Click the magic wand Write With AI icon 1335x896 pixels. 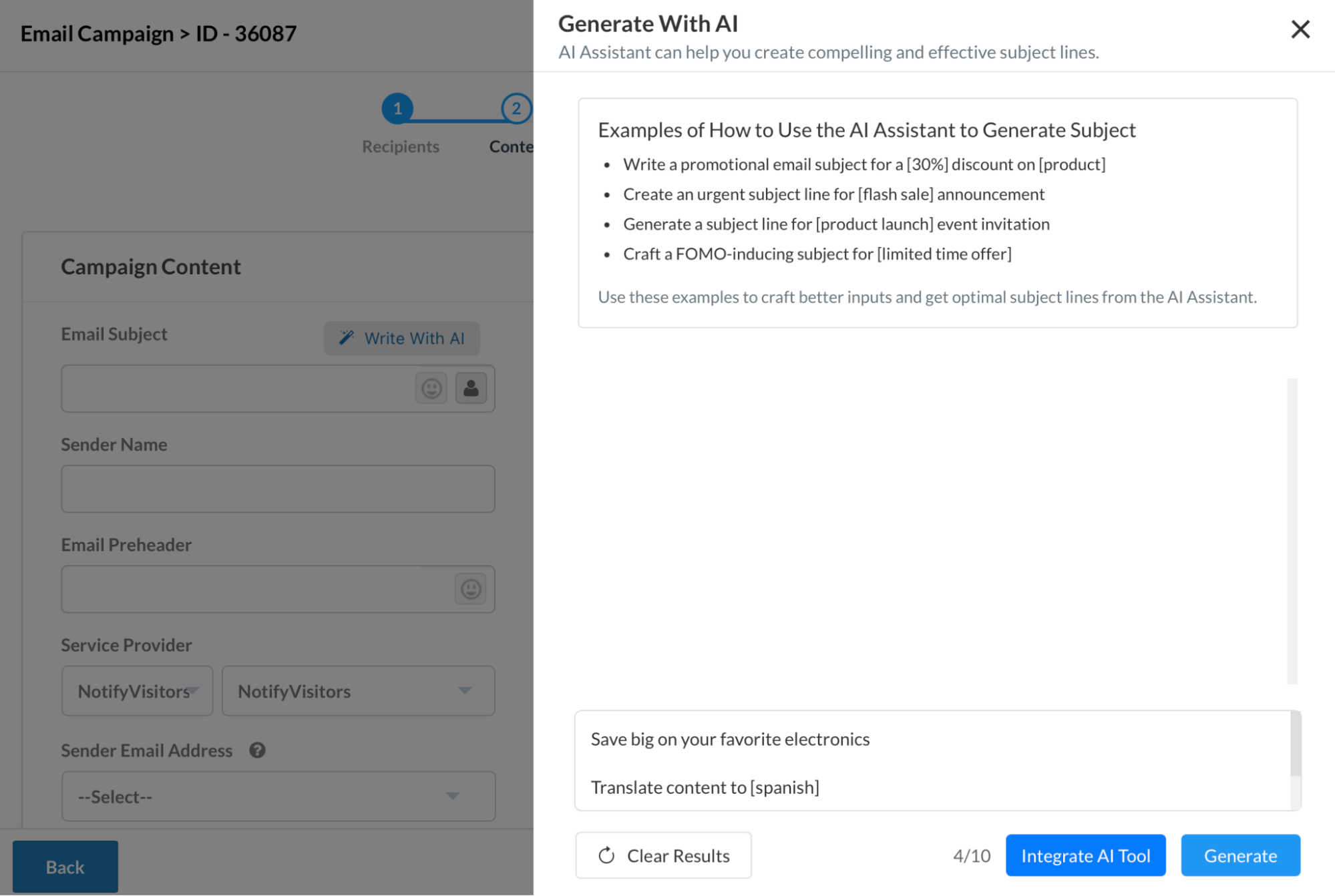click(346, 338)
